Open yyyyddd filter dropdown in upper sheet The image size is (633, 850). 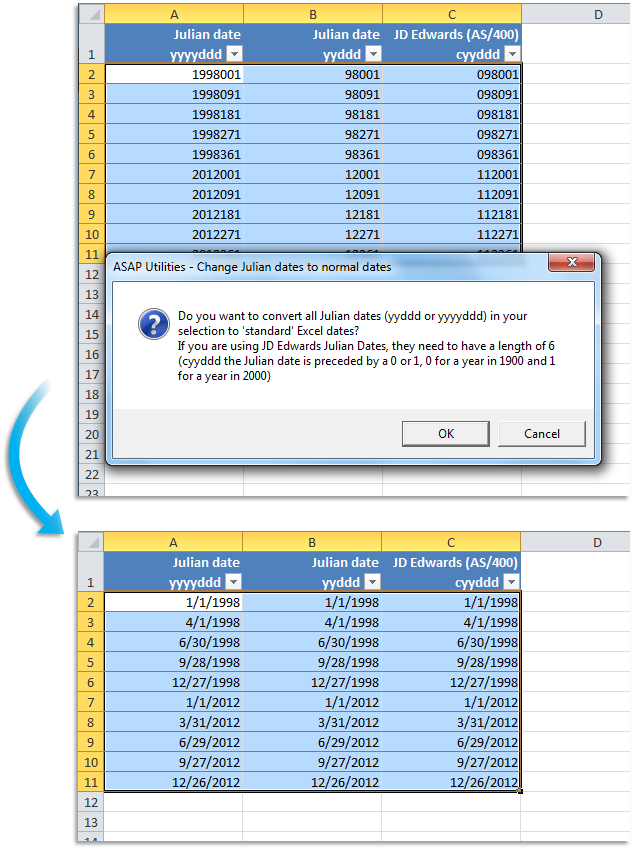pos(234,54)
